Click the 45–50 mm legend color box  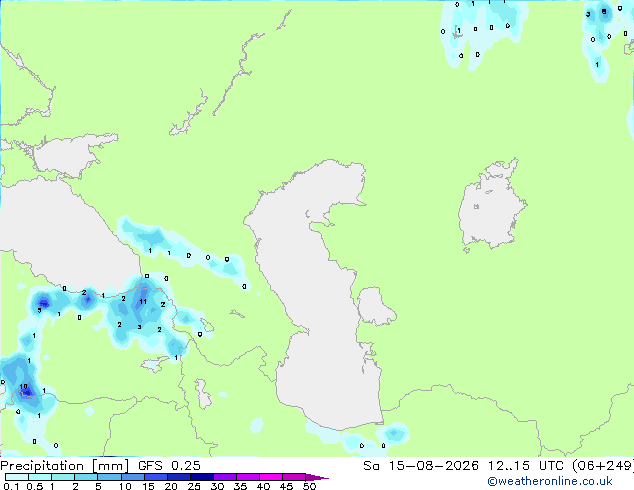[x=294, y=477]
